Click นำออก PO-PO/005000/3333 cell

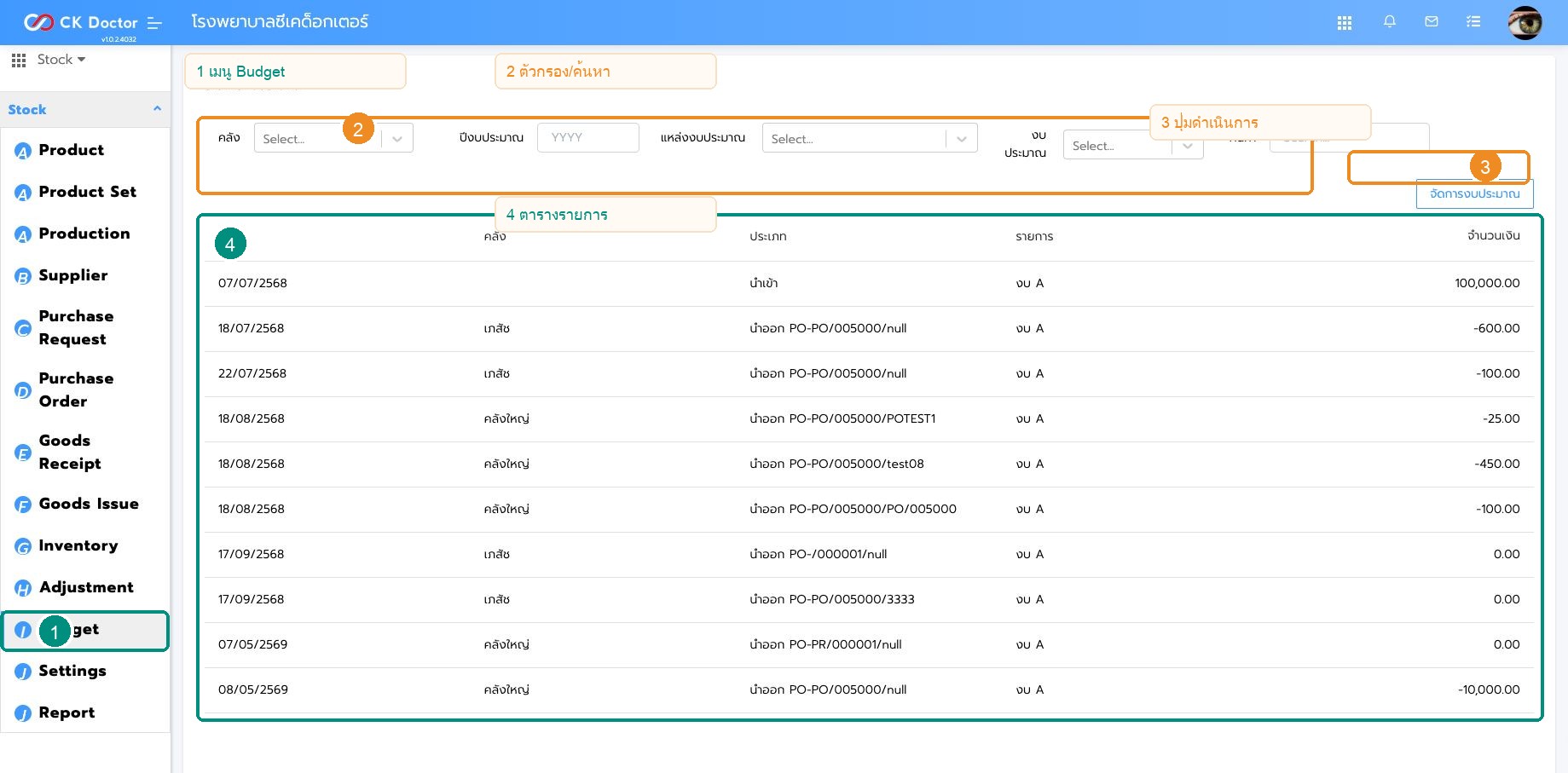[x=832, y=599]
